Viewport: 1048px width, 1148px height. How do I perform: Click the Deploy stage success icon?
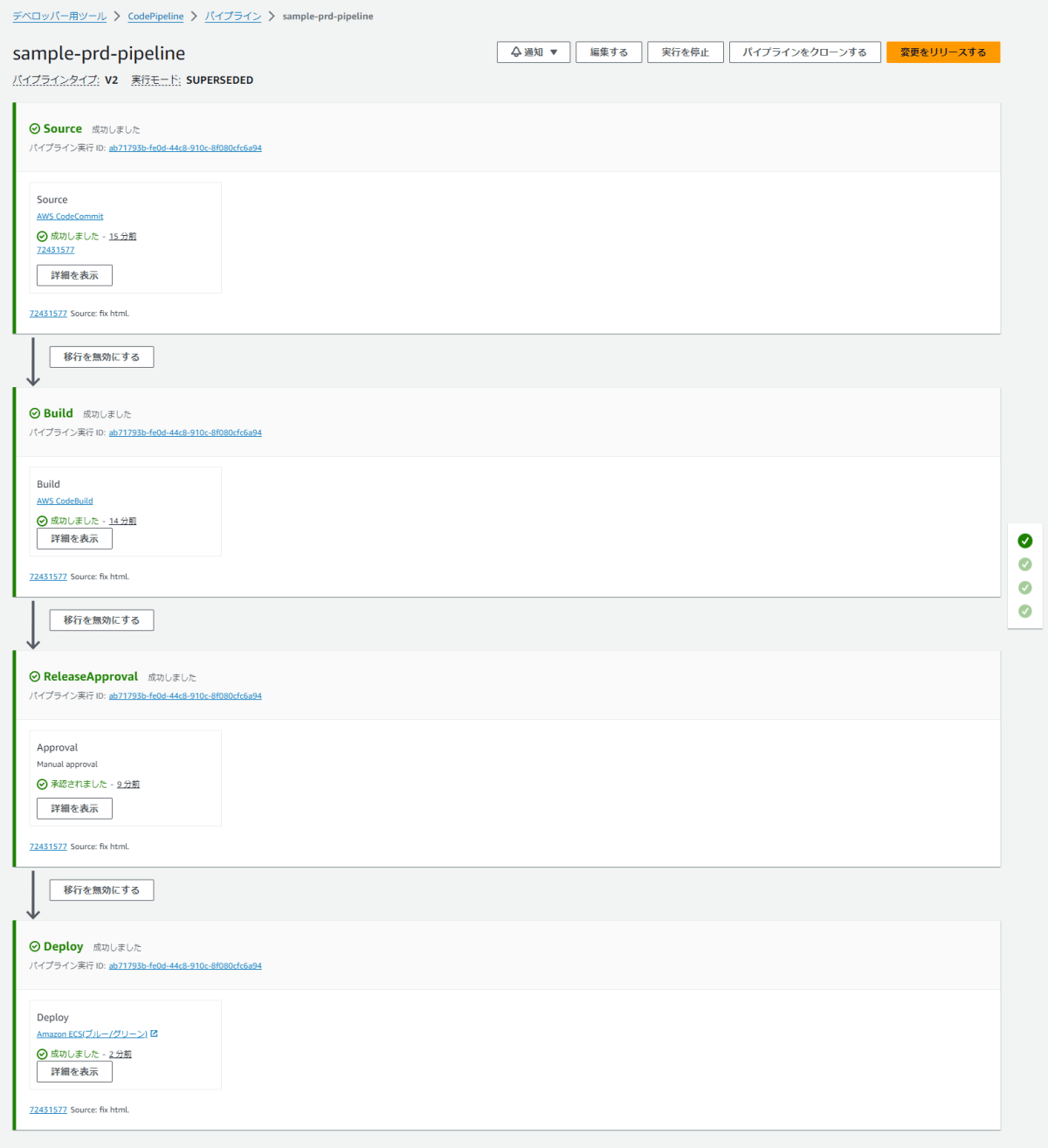(x=34, y=946)
